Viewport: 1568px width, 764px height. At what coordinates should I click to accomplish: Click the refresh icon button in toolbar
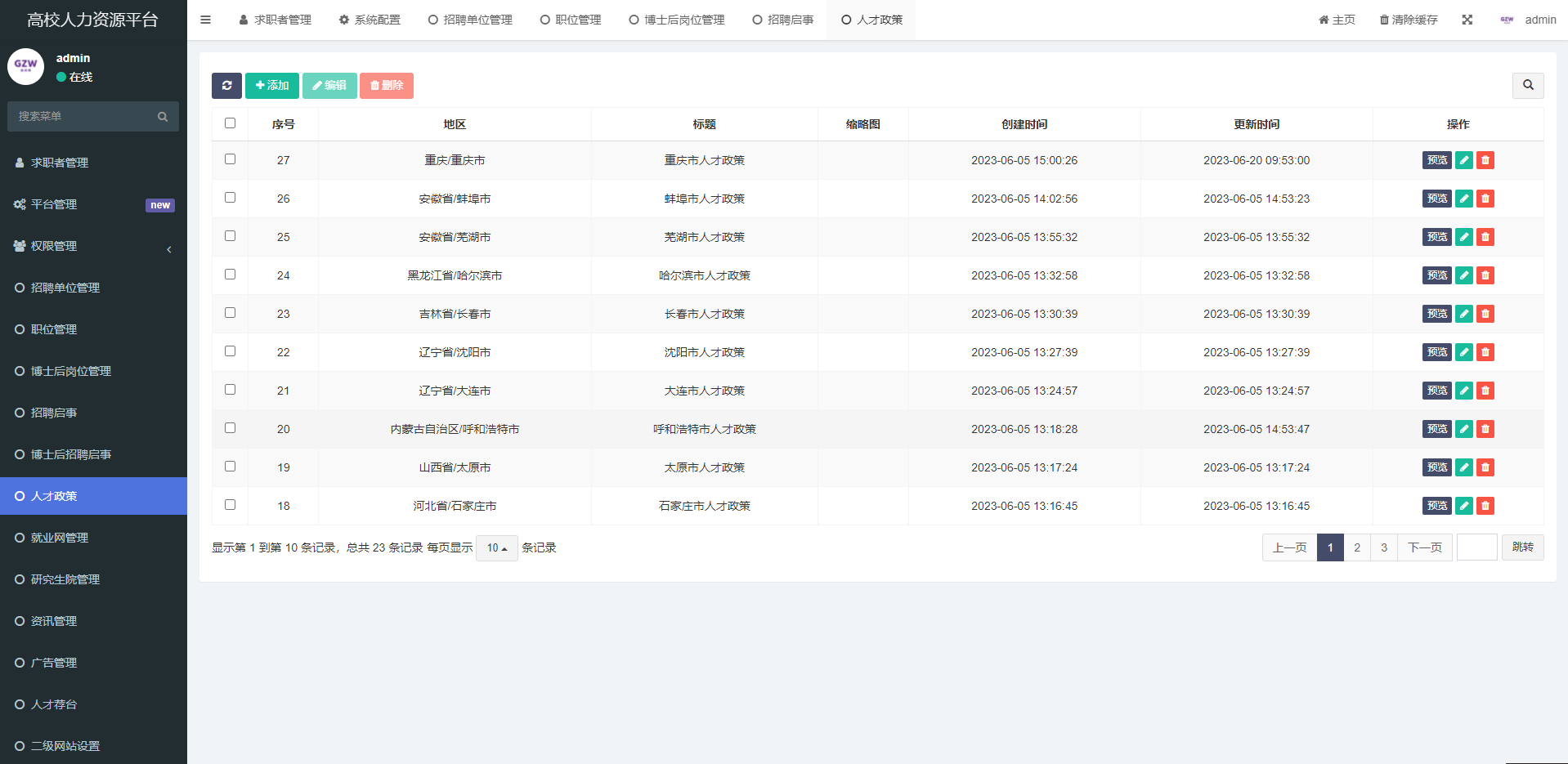click(x=226, y=86)
